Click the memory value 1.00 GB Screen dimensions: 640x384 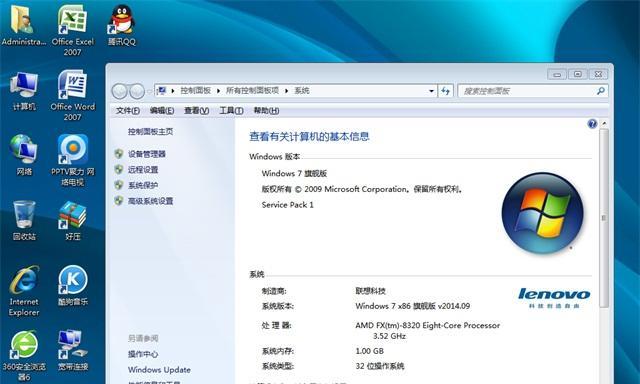369,351
